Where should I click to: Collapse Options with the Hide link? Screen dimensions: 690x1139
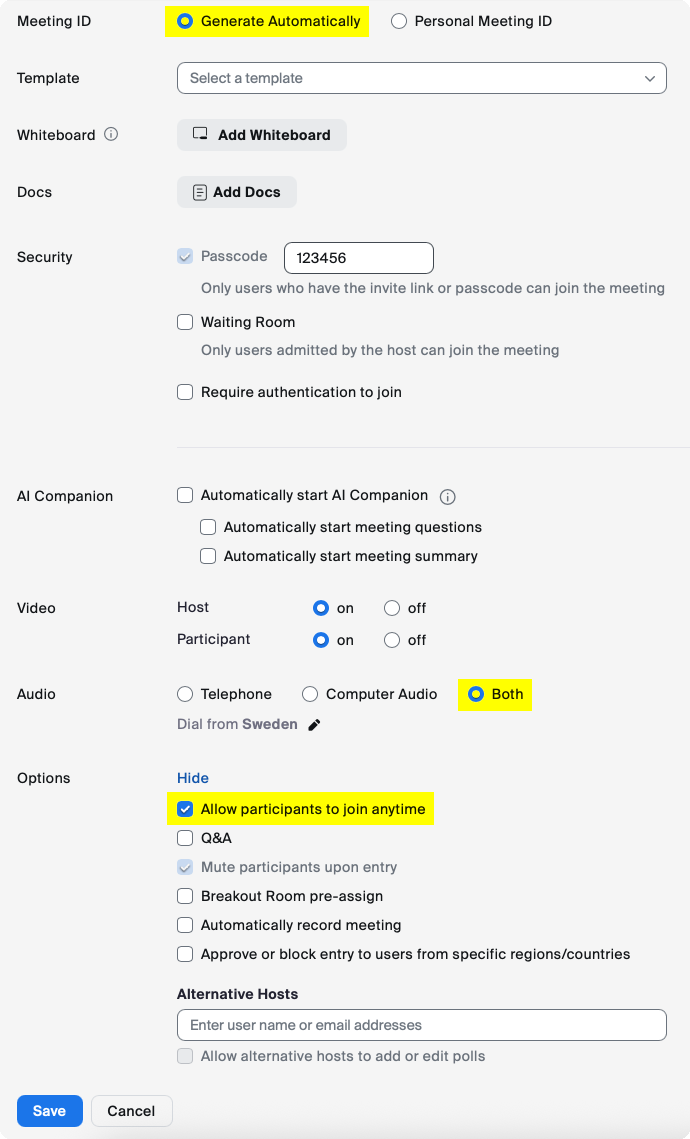[192, 778]
